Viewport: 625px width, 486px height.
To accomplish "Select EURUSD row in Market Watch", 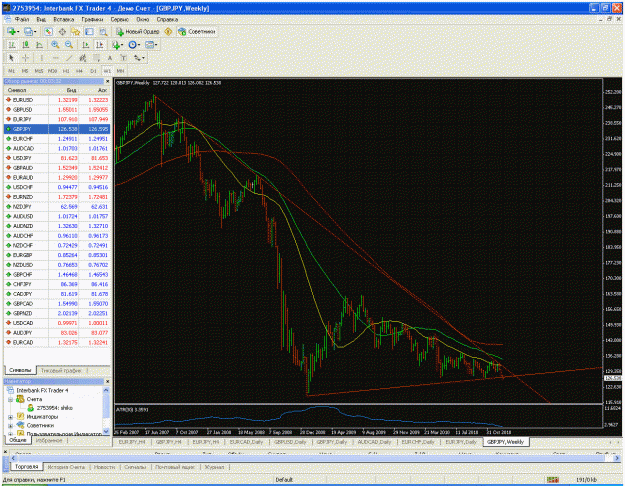I will (x=57, y=100).
